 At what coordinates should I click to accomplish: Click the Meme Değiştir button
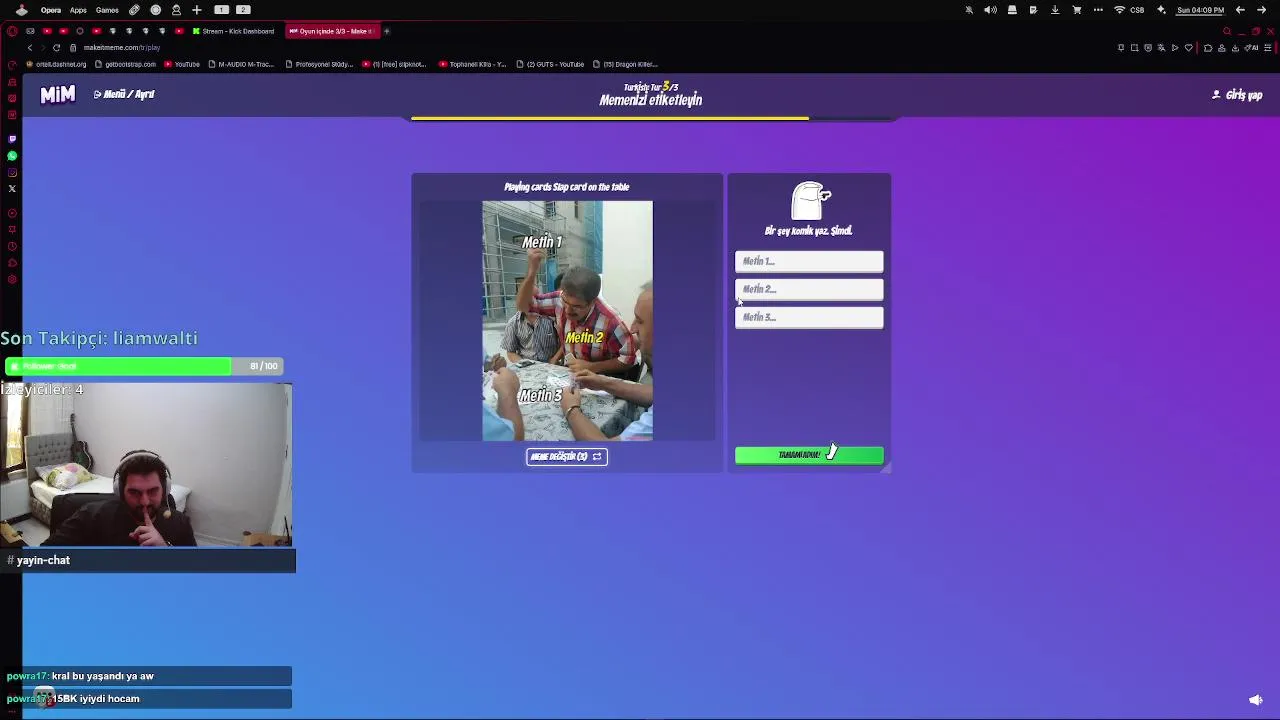pos(567,456)
